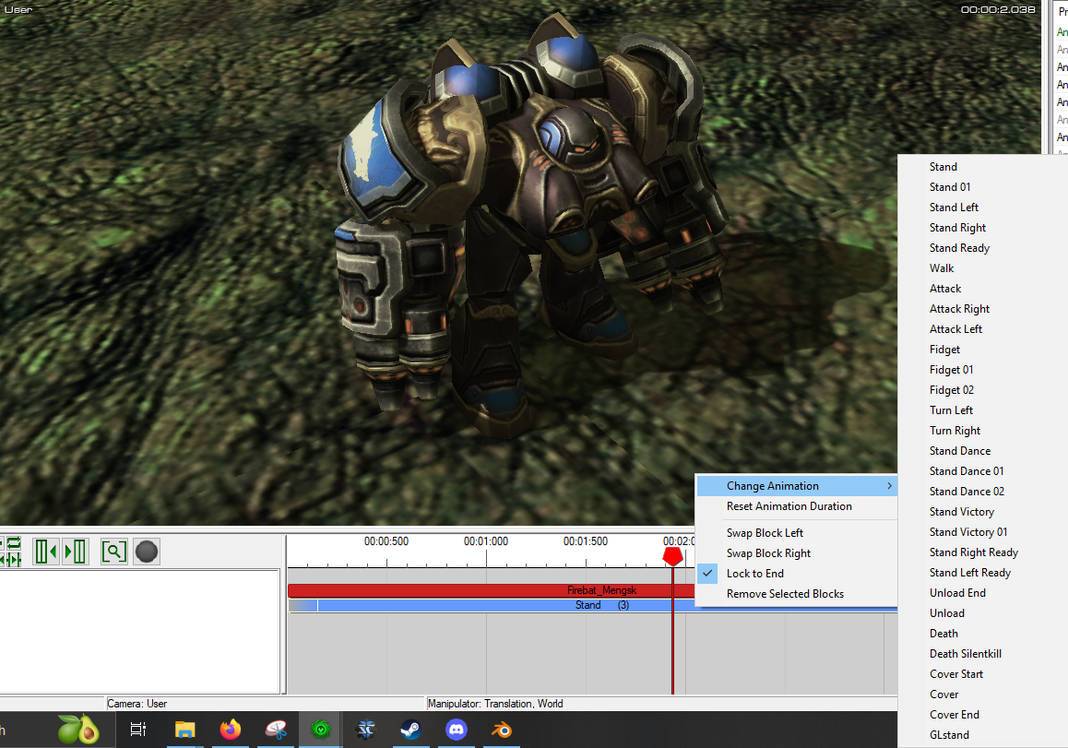
Task: Expand the Change Animation arrow
Action: 889,486
